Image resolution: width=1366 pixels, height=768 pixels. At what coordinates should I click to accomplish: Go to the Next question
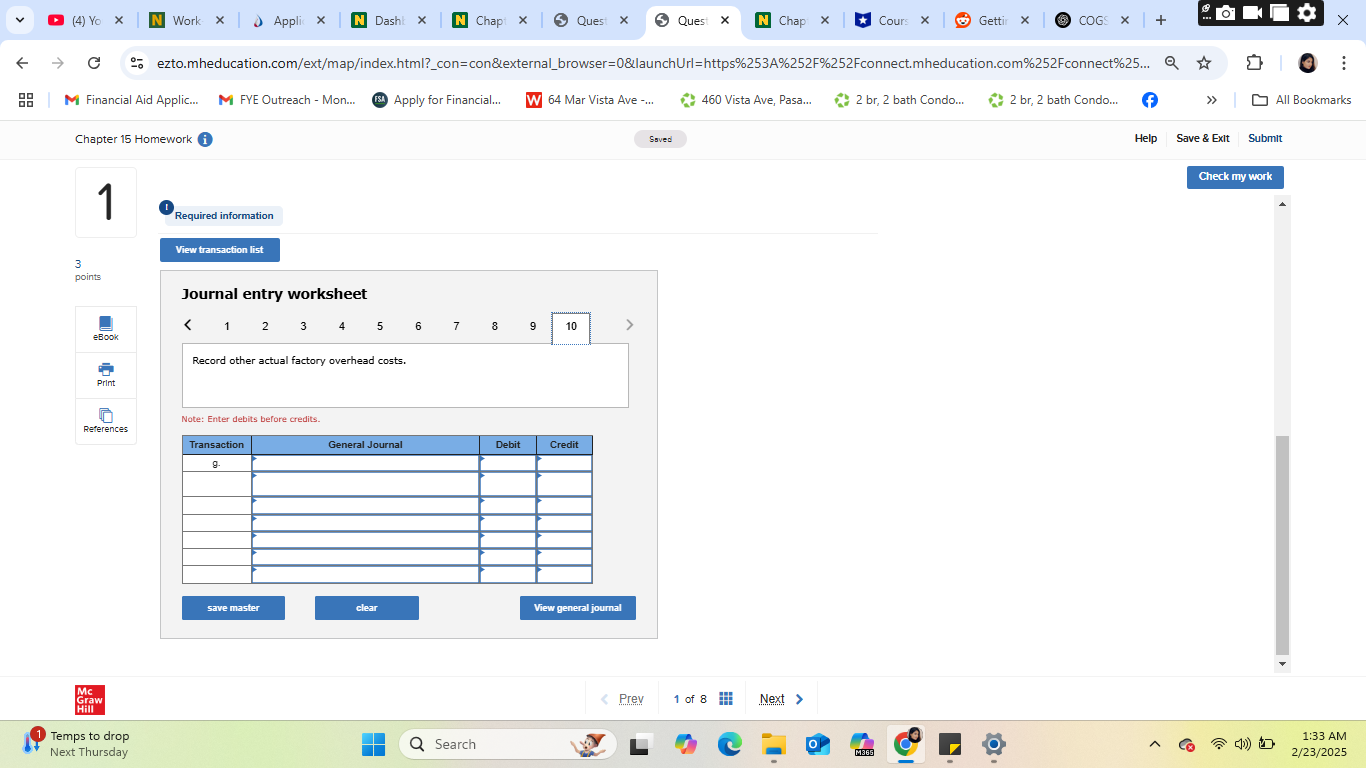(x=782, y=699)
